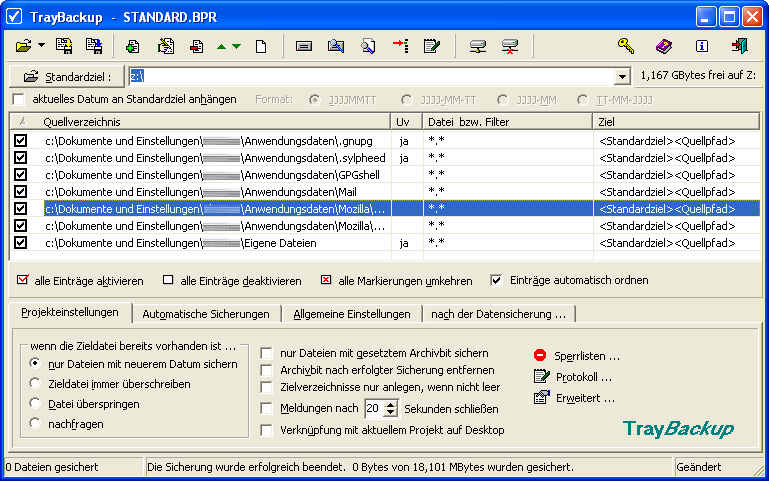The height and width of the screenshot is (481, 769).
Task: Uncheck the .gnupg entry checkbox
Action: [20, 141]
